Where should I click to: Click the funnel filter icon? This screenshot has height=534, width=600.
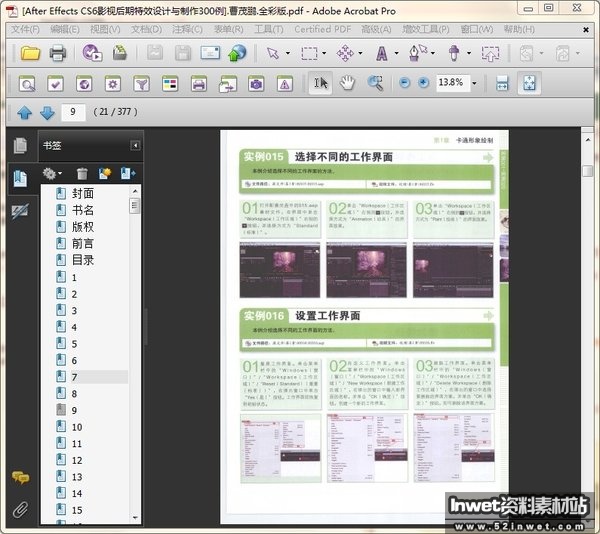click(x=142, y=83)
